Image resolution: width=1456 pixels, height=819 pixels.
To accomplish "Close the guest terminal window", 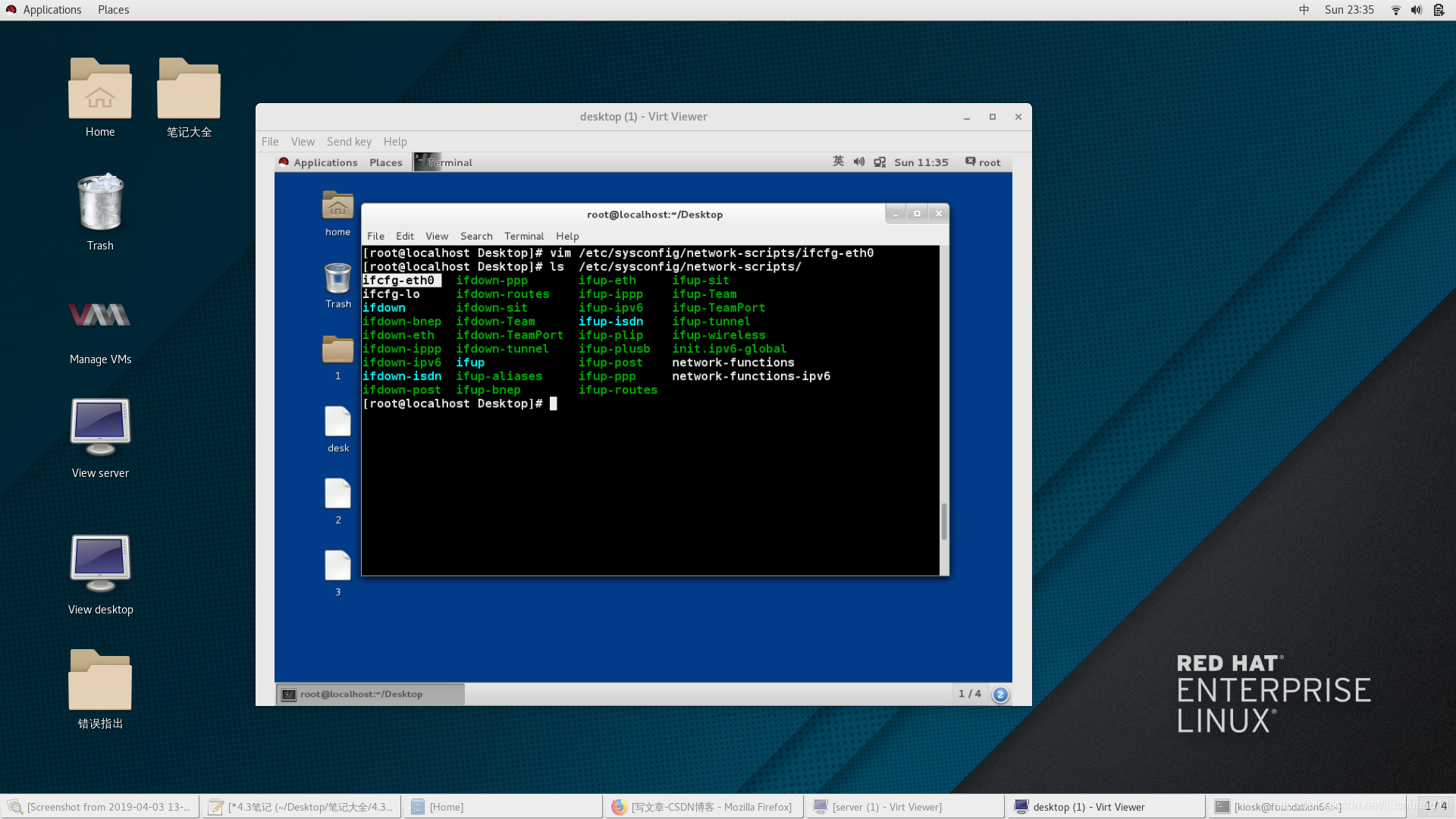I will tap(939, 214).
